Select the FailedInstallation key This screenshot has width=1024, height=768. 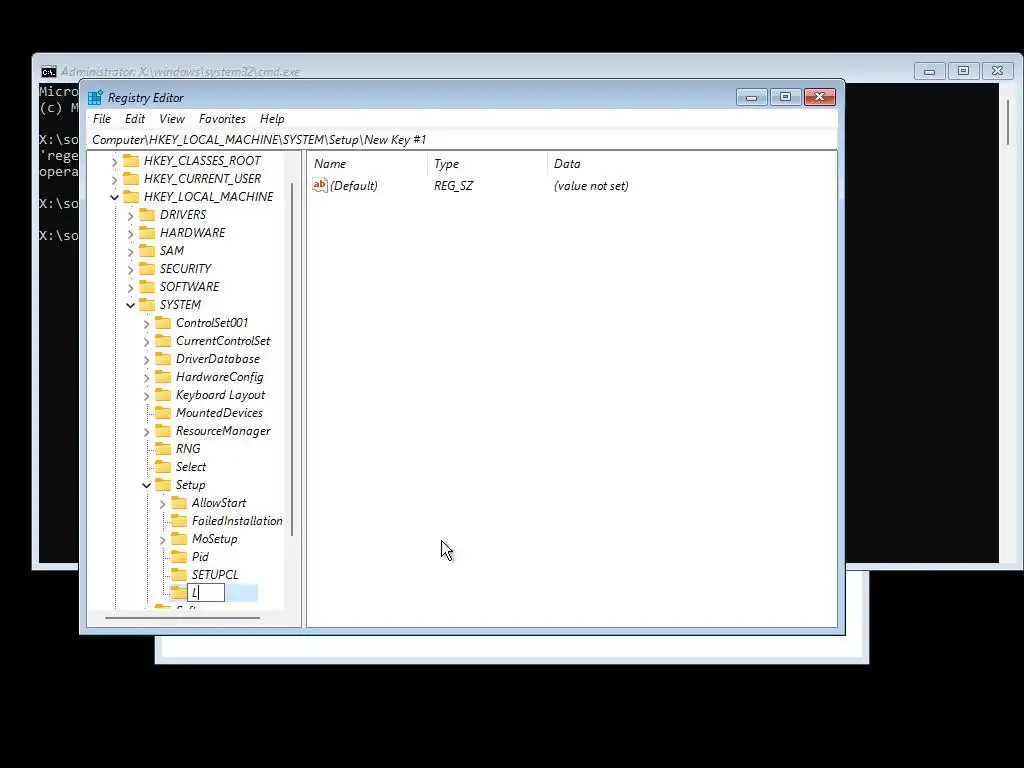(237, 520)
